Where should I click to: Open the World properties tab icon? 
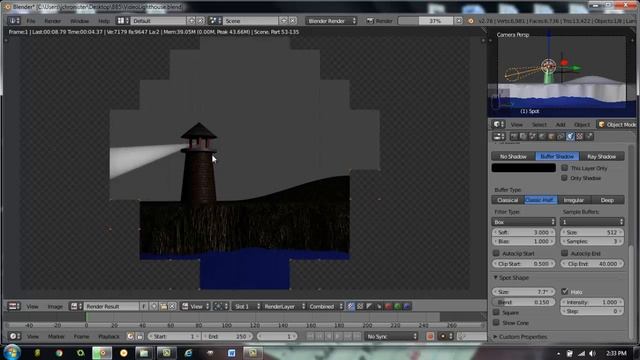click(x=542, y=137)
